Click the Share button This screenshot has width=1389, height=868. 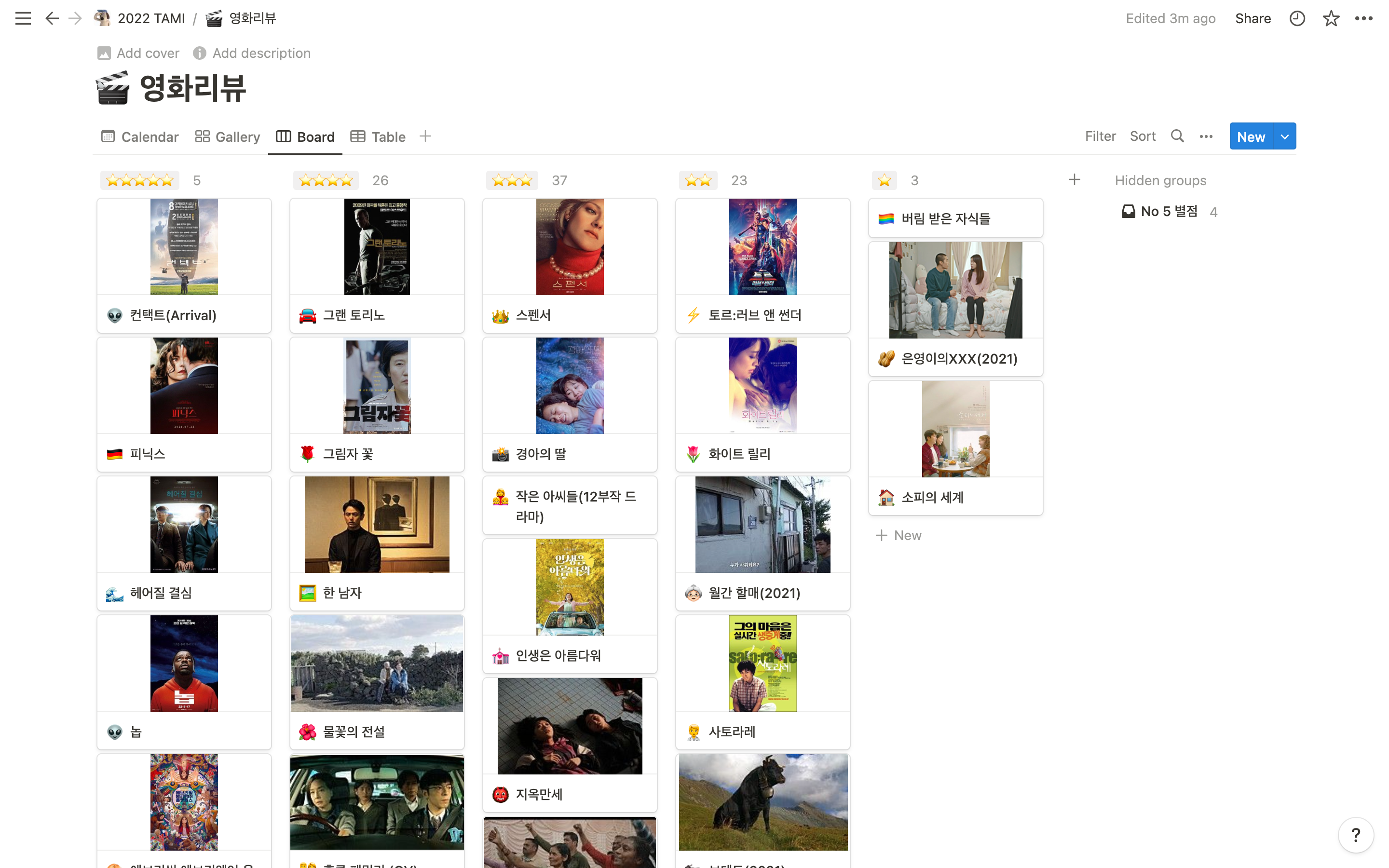pos(1253,18)
